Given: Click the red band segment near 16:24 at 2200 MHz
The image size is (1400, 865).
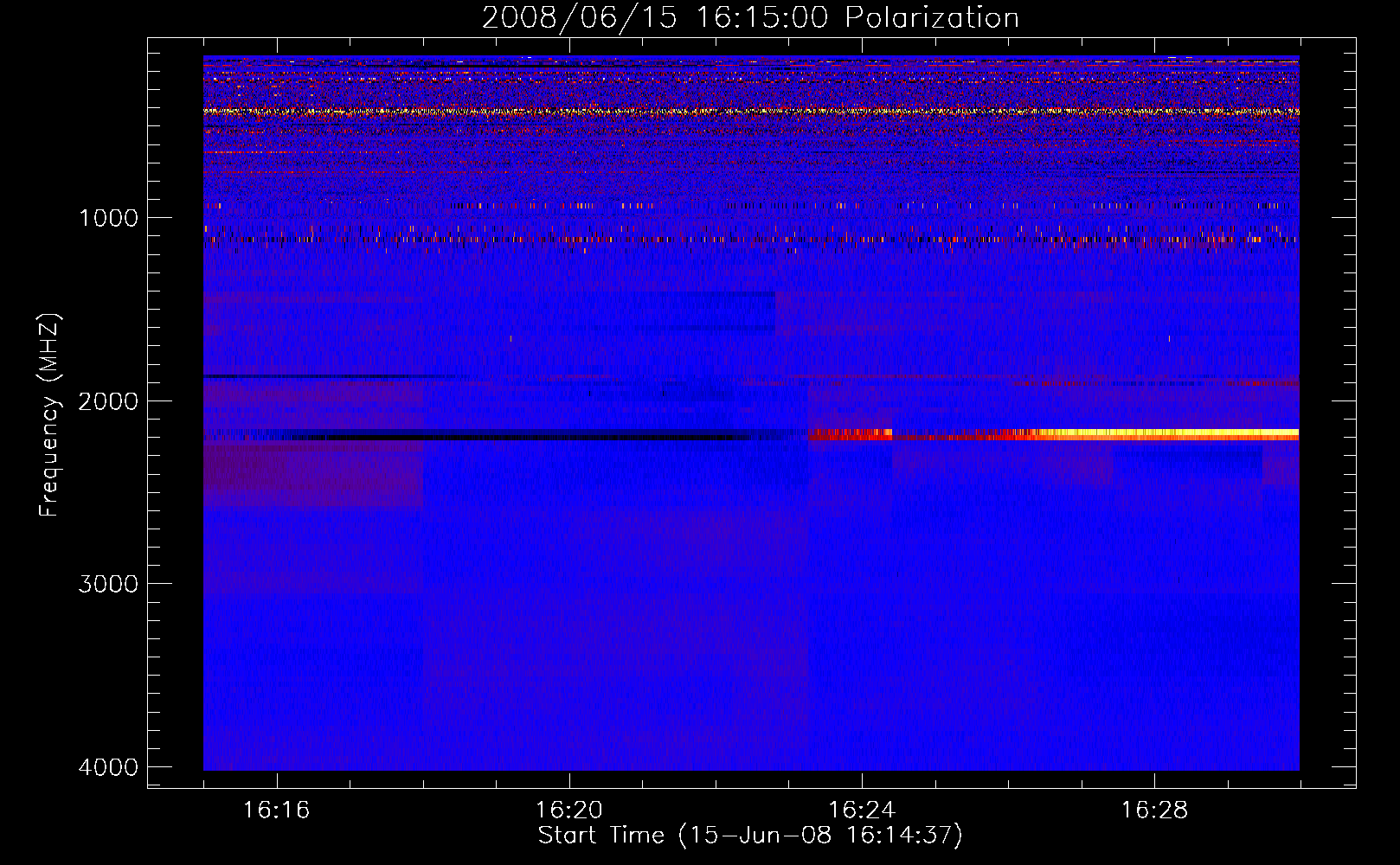Looking at the screenshot, I should point(850,434).
